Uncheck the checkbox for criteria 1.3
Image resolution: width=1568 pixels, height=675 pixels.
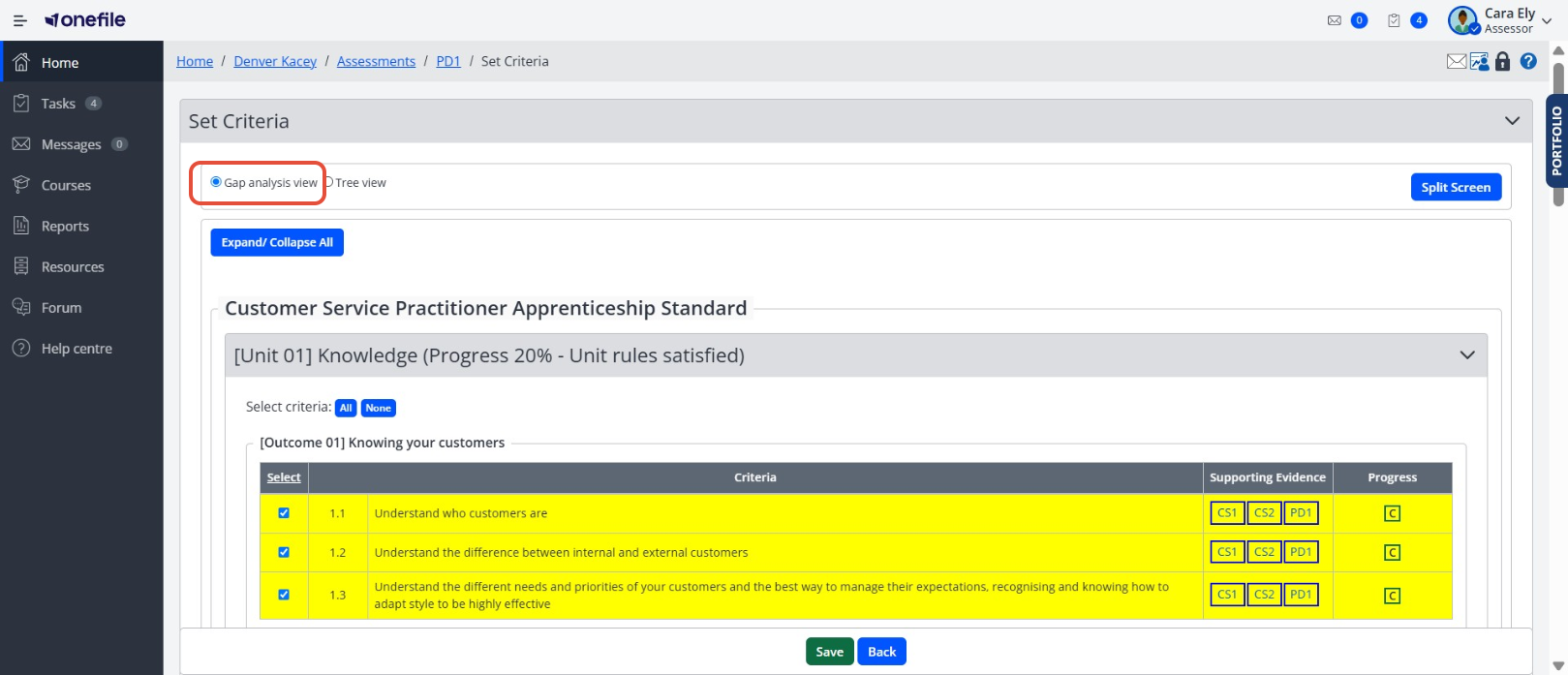[284, 595]
